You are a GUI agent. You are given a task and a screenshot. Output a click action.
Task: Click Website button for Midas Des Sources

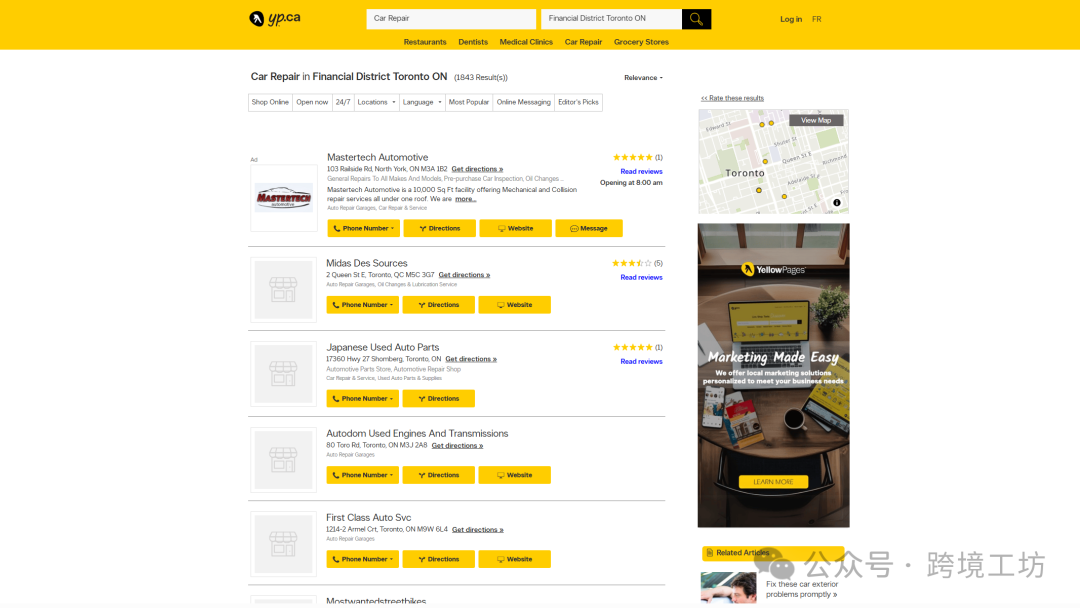[514, 305]
